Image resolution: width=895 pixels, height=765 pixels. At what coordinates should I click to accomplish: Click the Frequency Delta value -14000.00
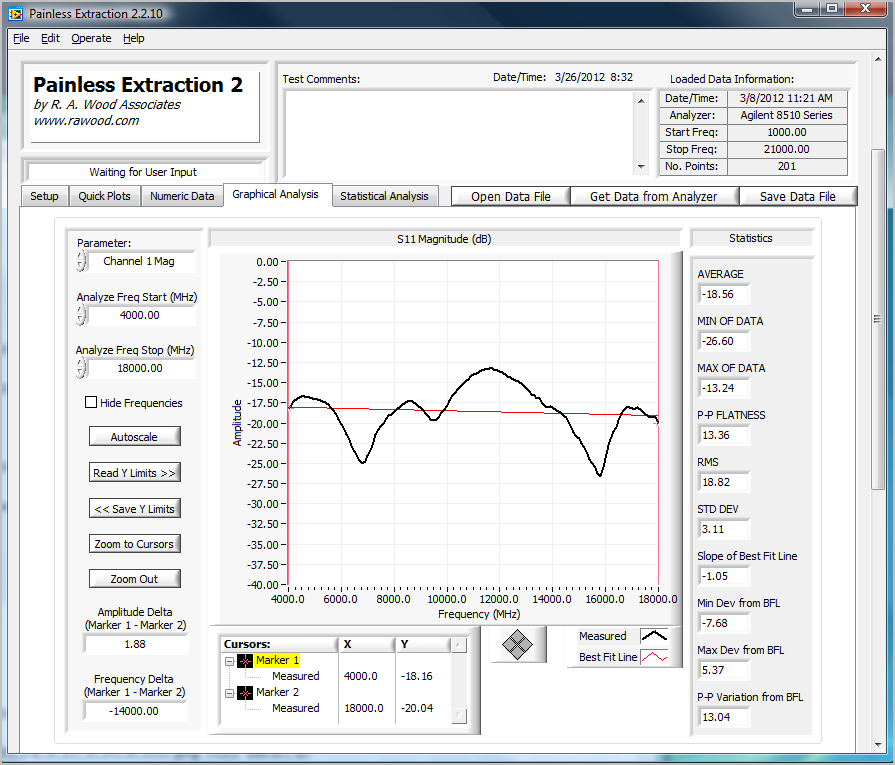coord(135,711)
